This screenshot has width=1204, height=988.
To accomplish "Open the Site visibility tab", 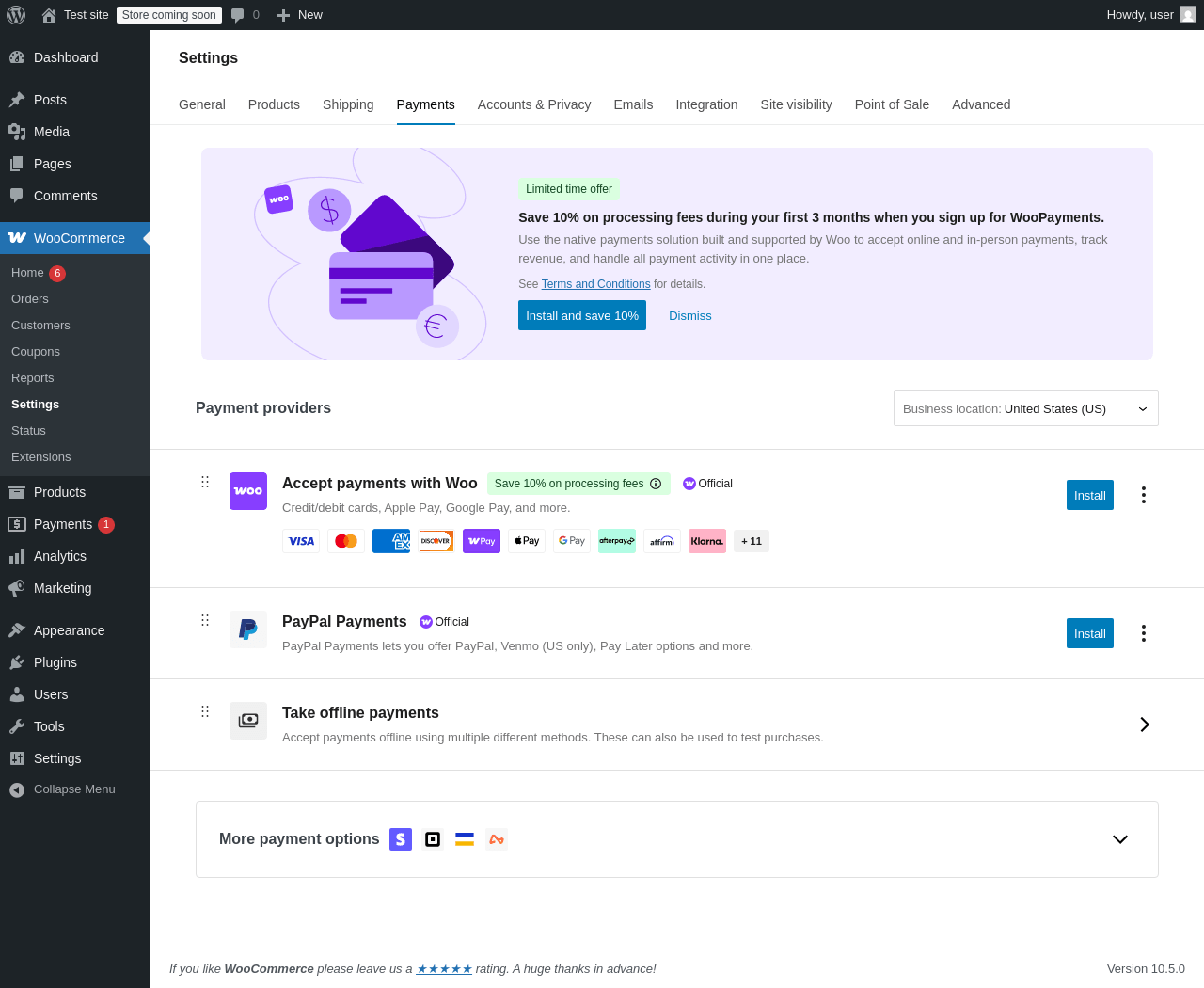I will tap(797, 104).
